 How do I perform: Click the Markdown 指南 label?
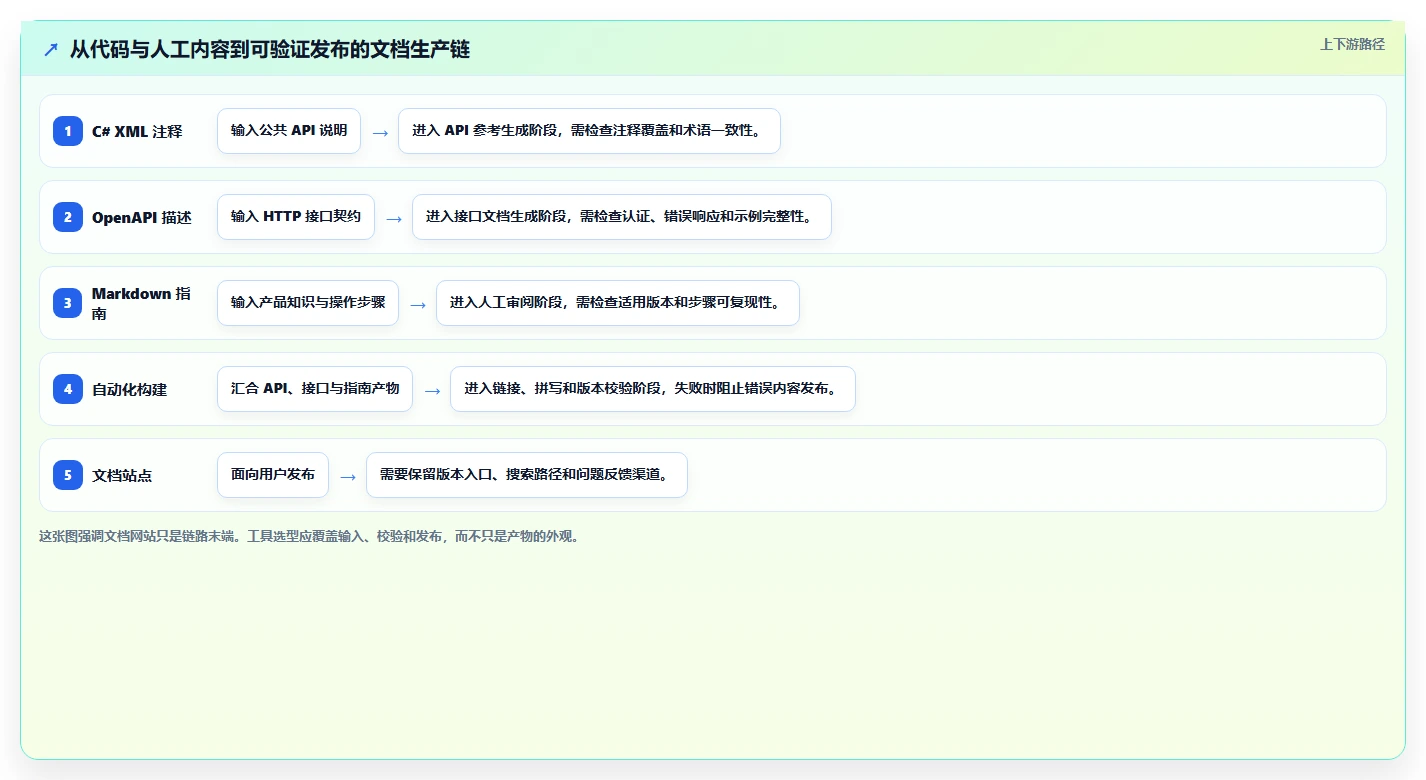(x=142, y=303)
